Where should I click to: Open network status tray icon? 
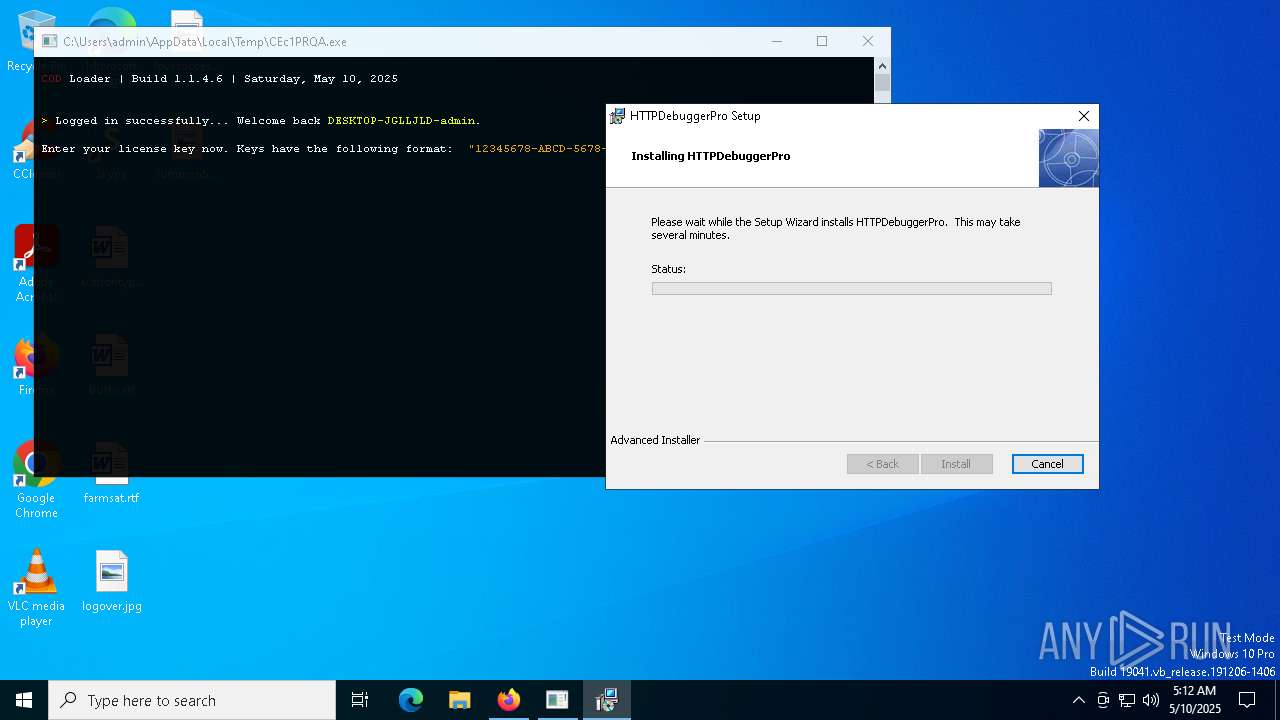click(x=1127, y=700)
